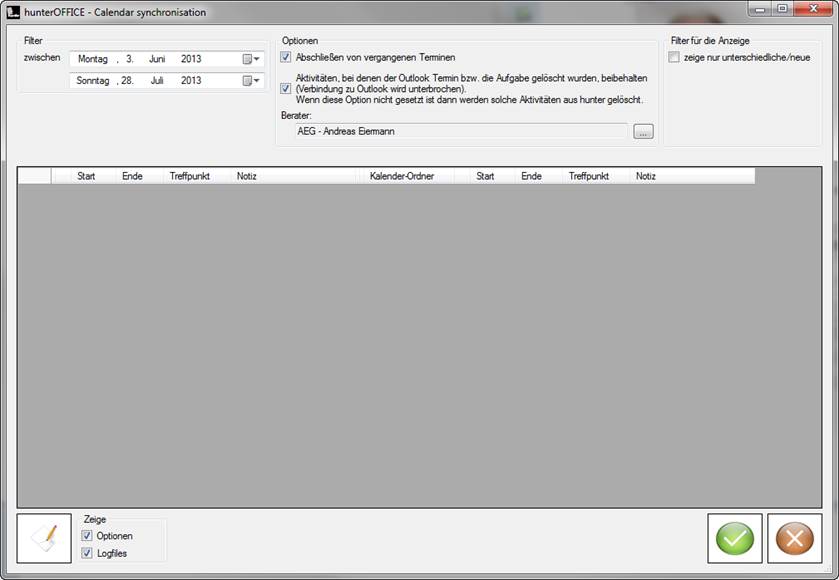Uncheck the Optionen checkbox under Zeige
Screen dimensions: 839x580
pyautogui.click(x=88, y=536)
